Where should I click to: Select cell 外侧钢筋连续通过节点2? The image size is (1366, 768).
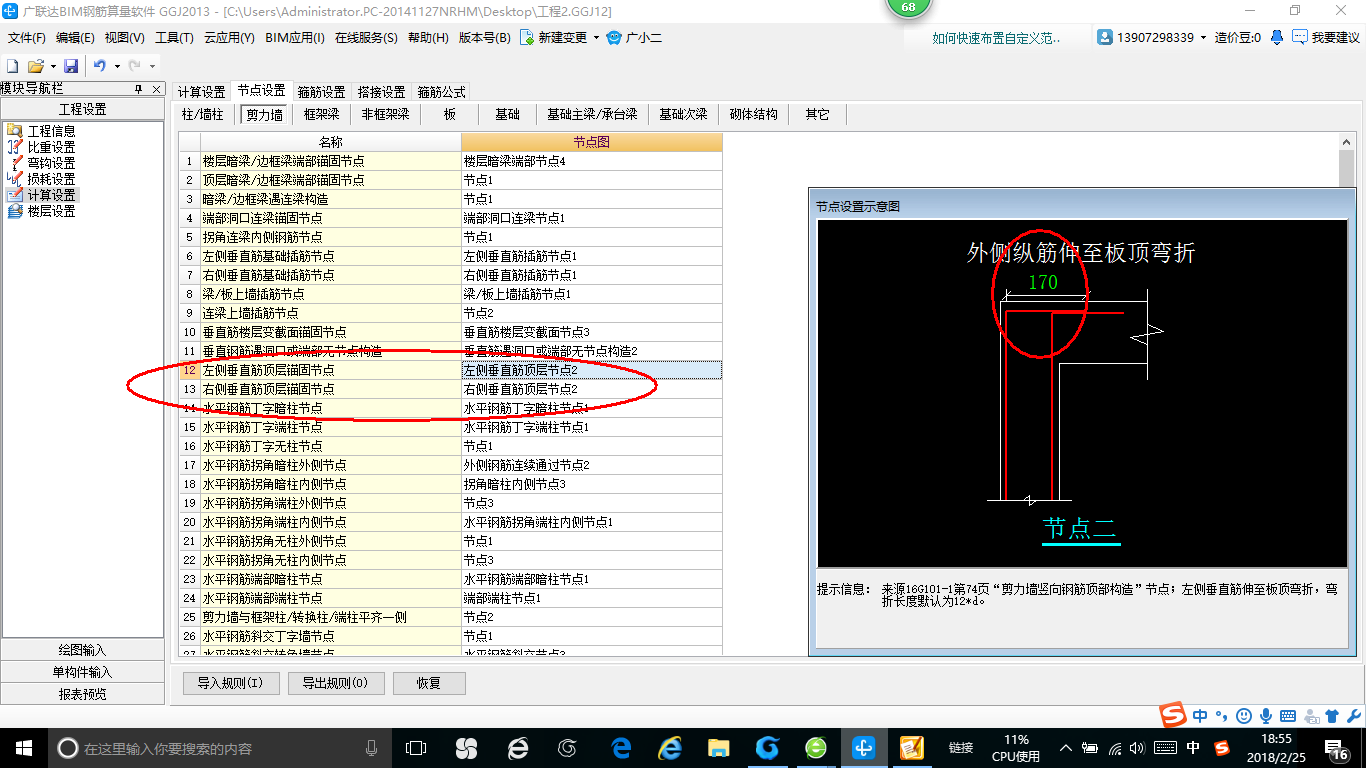pyautogui.click(x=591, y=465)
